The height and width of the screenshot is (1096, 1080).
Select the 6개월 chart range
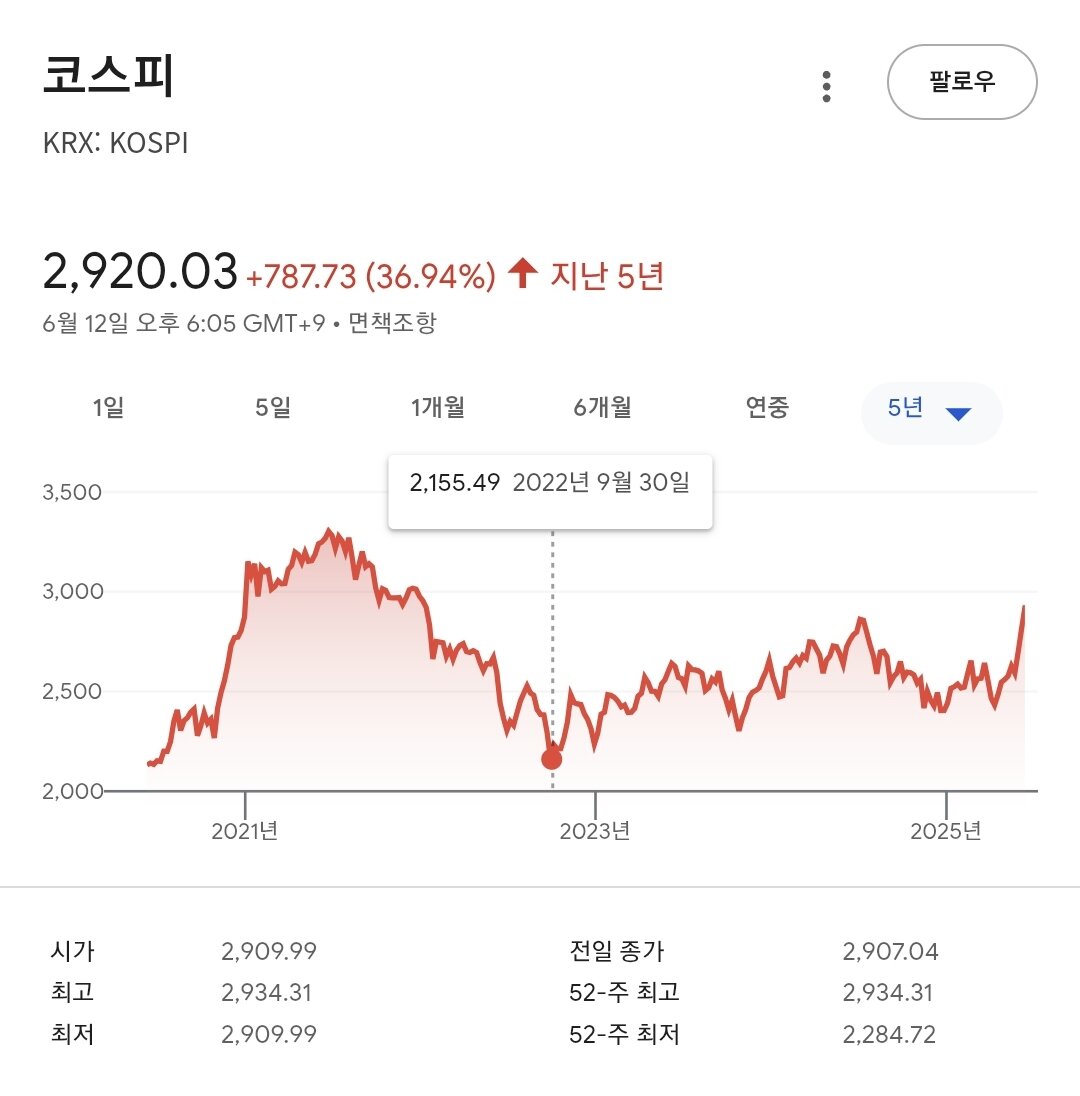[x=603, y=408]
